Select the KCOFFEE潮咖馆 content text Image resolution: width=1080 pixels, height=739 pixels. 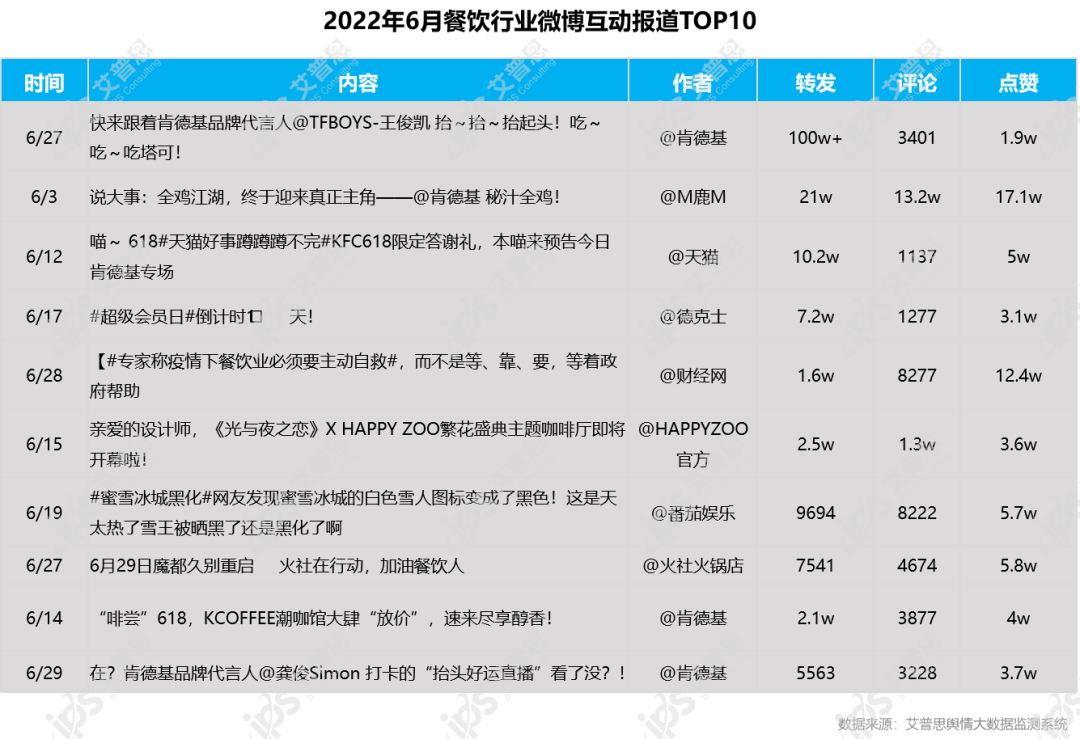tap(325, 618)
